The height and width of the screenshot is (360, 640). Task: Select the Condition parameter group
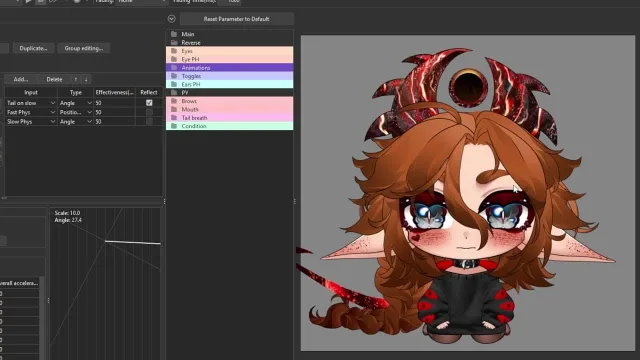click(229, 126)
